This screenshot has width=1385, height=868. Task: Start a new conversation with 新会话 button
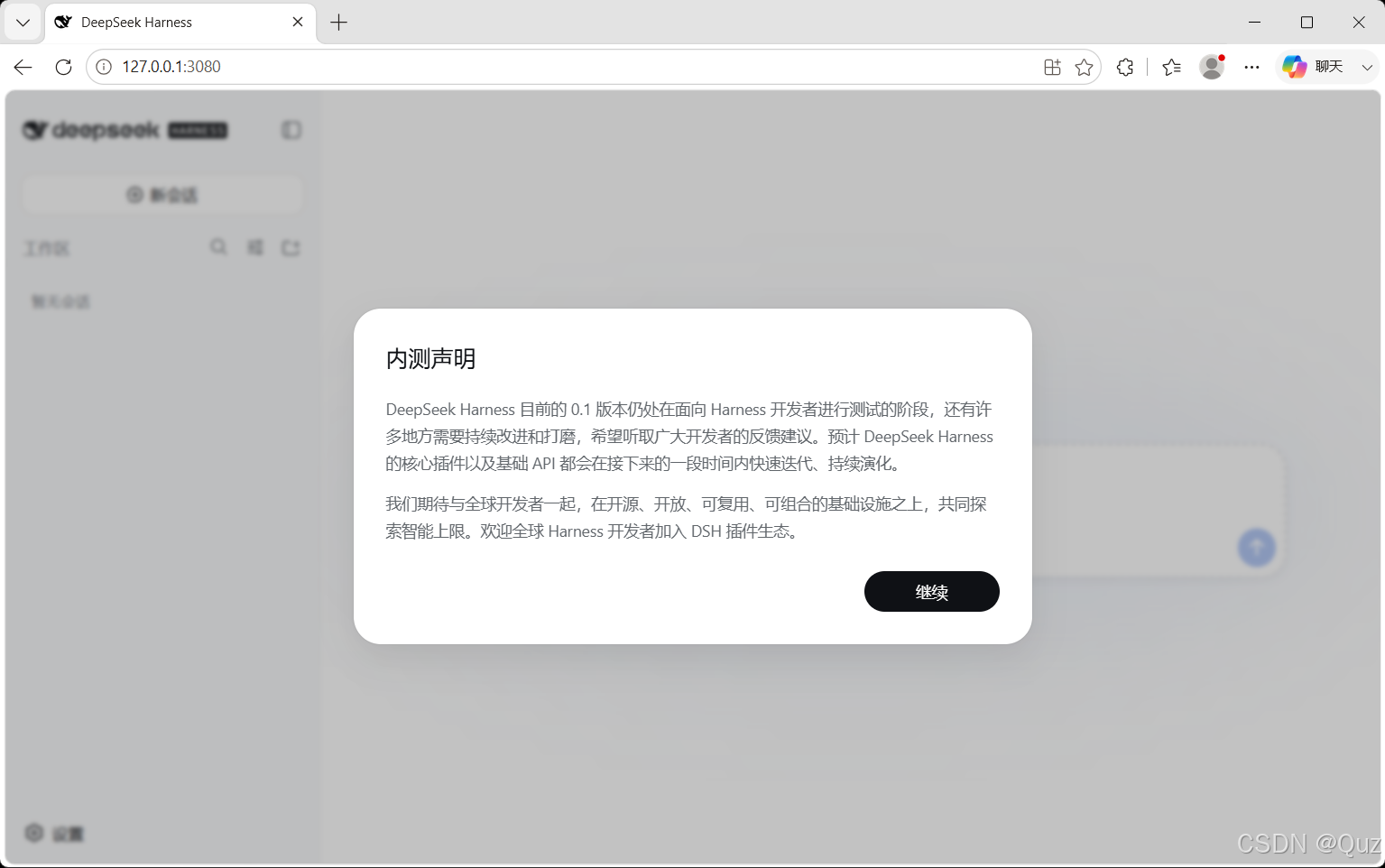coord(162,195)
